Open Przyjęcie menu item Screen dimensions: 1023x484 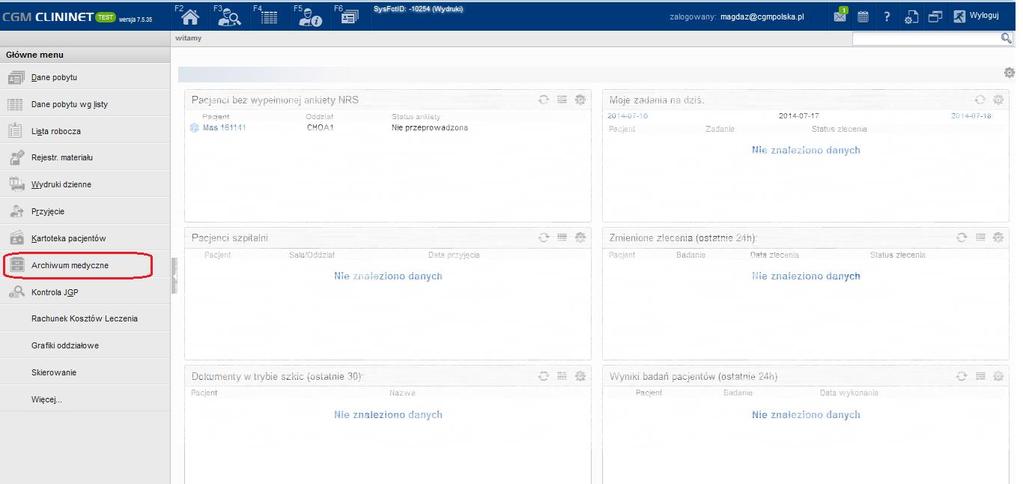pyautogui.click(x=85, y=211)
